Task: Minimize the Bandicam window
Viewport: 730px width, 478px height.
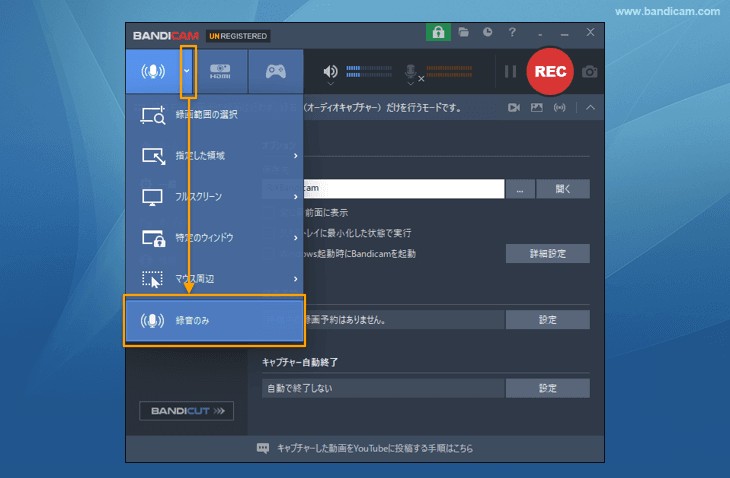Action: [565, 34]
